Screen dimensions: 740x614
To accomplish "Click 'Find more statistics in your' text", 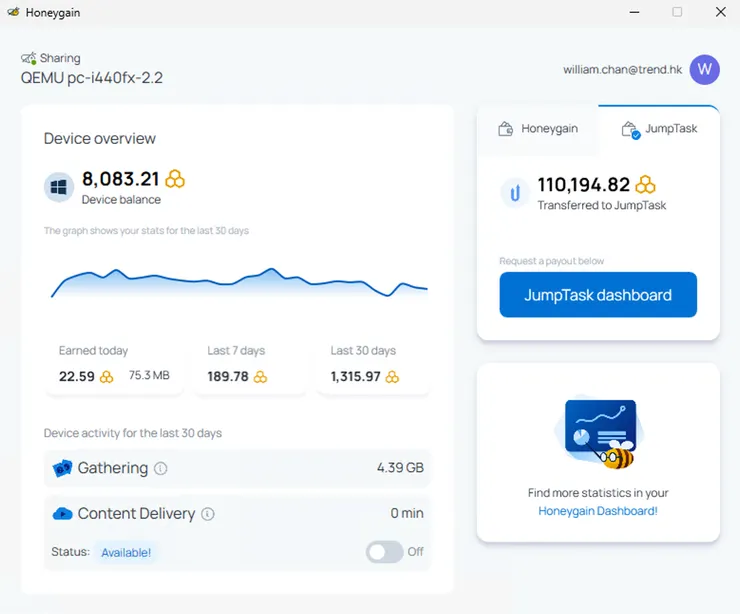I will (x=598, y=493).
